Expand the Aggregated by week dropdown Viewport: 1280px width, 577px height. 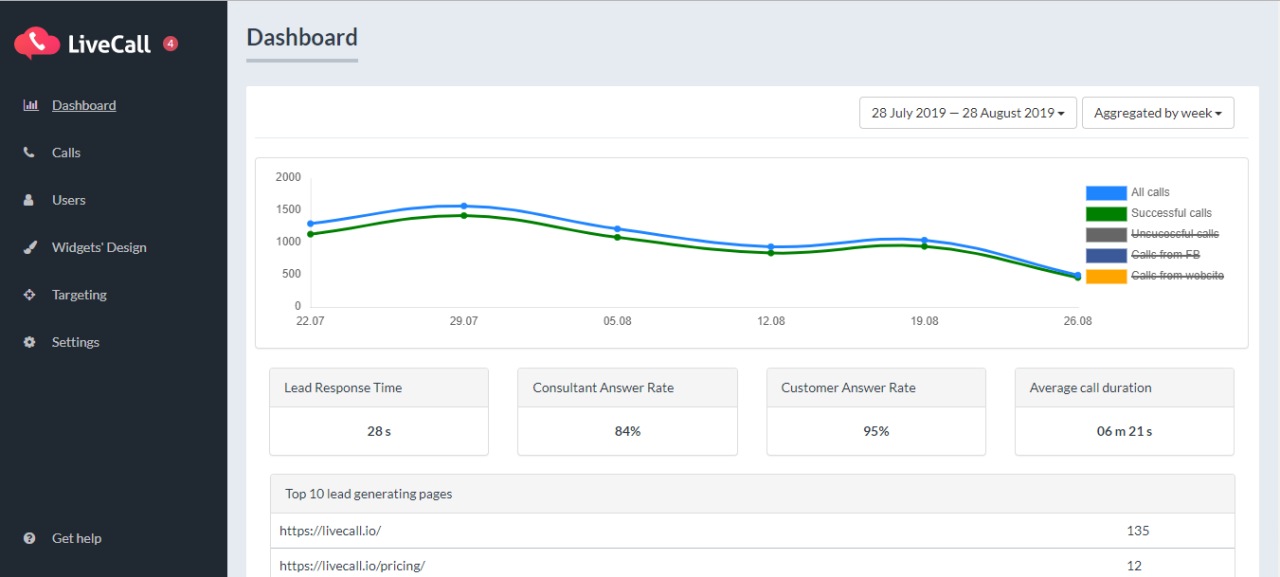(1157, 113)
